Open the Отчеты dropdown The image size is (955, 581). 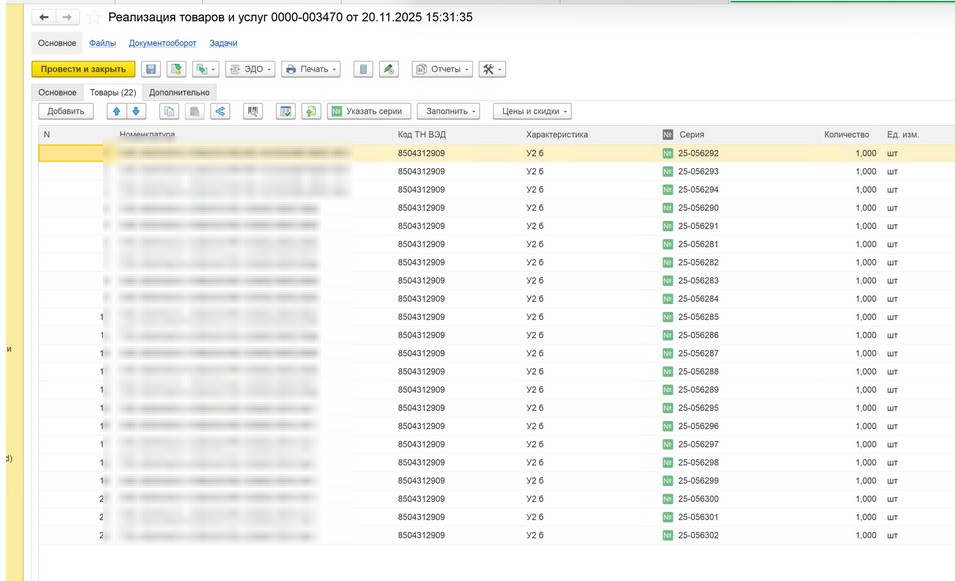click(x=441, y=69)
